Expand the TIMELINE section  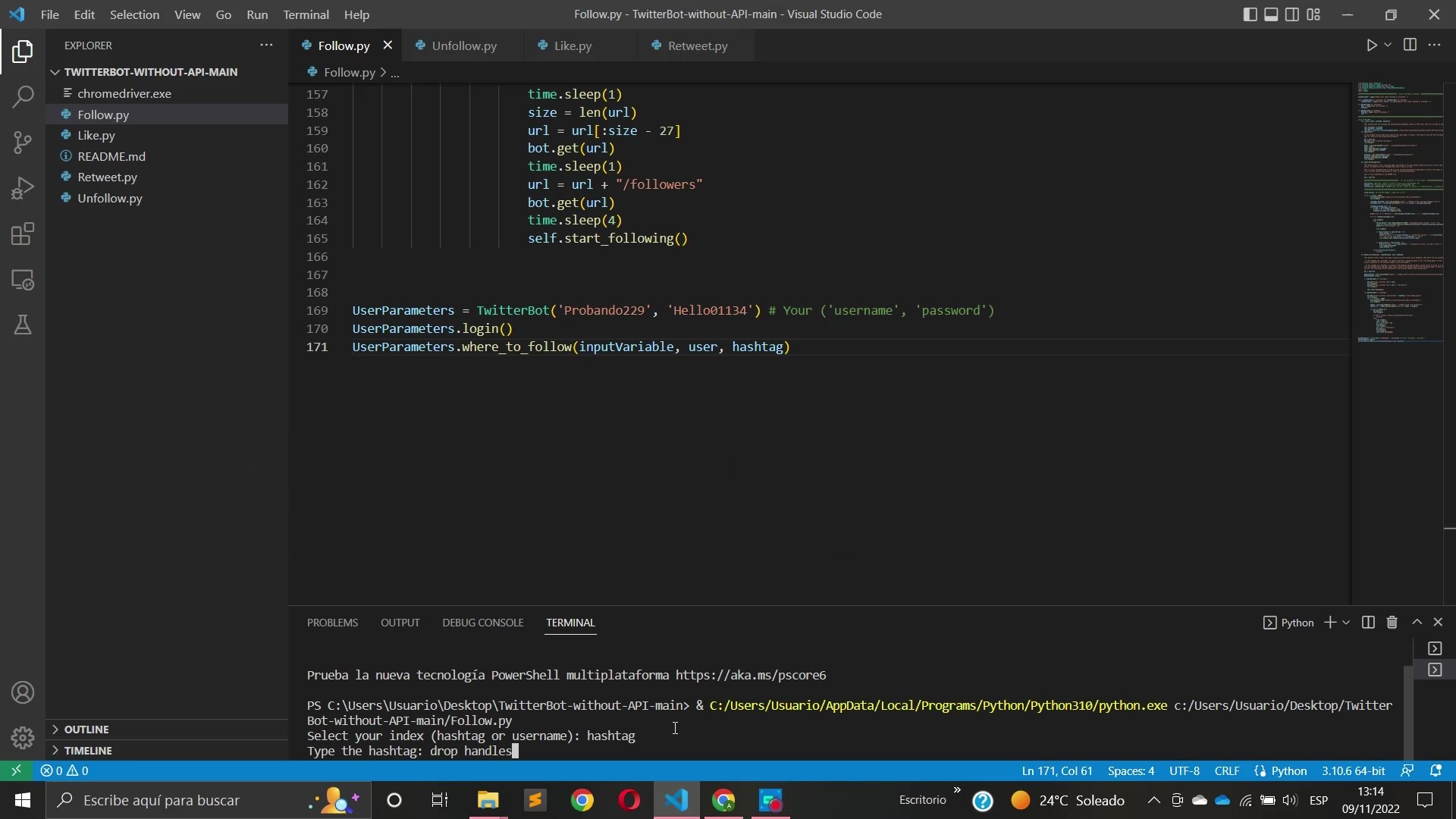(x=88, y=751)
